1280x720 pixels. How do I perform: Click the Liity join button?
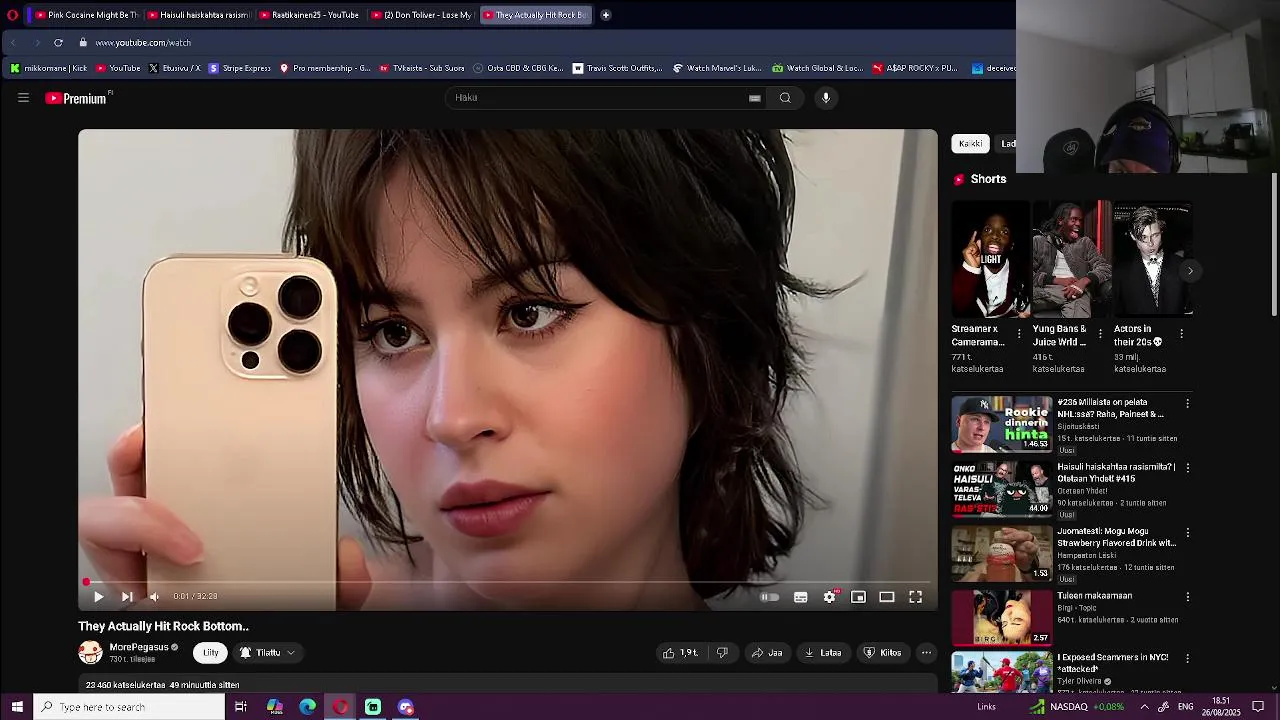point(210,653)
